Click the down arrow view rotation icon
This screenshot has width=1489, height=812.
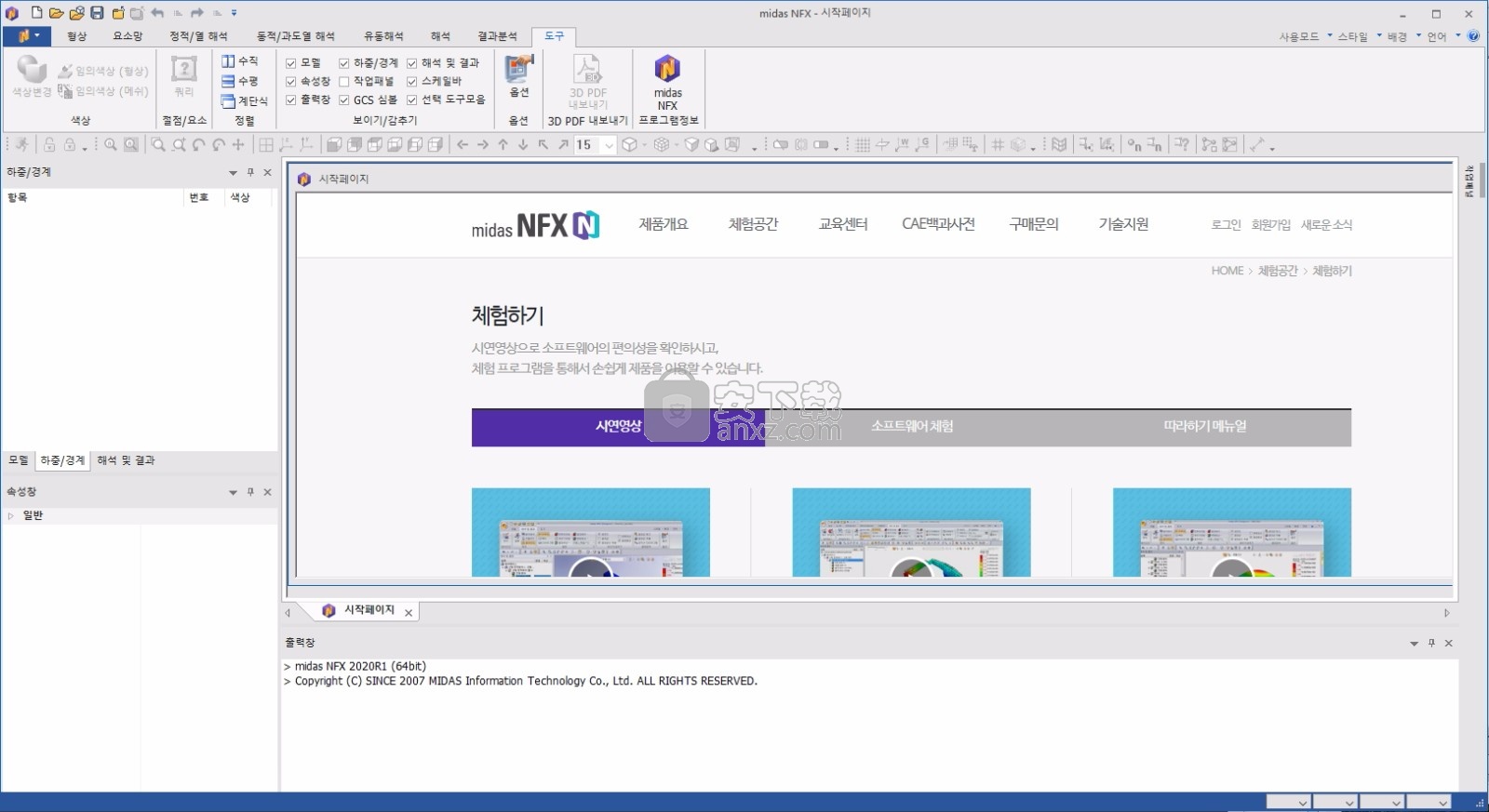[x=523, y=144]
